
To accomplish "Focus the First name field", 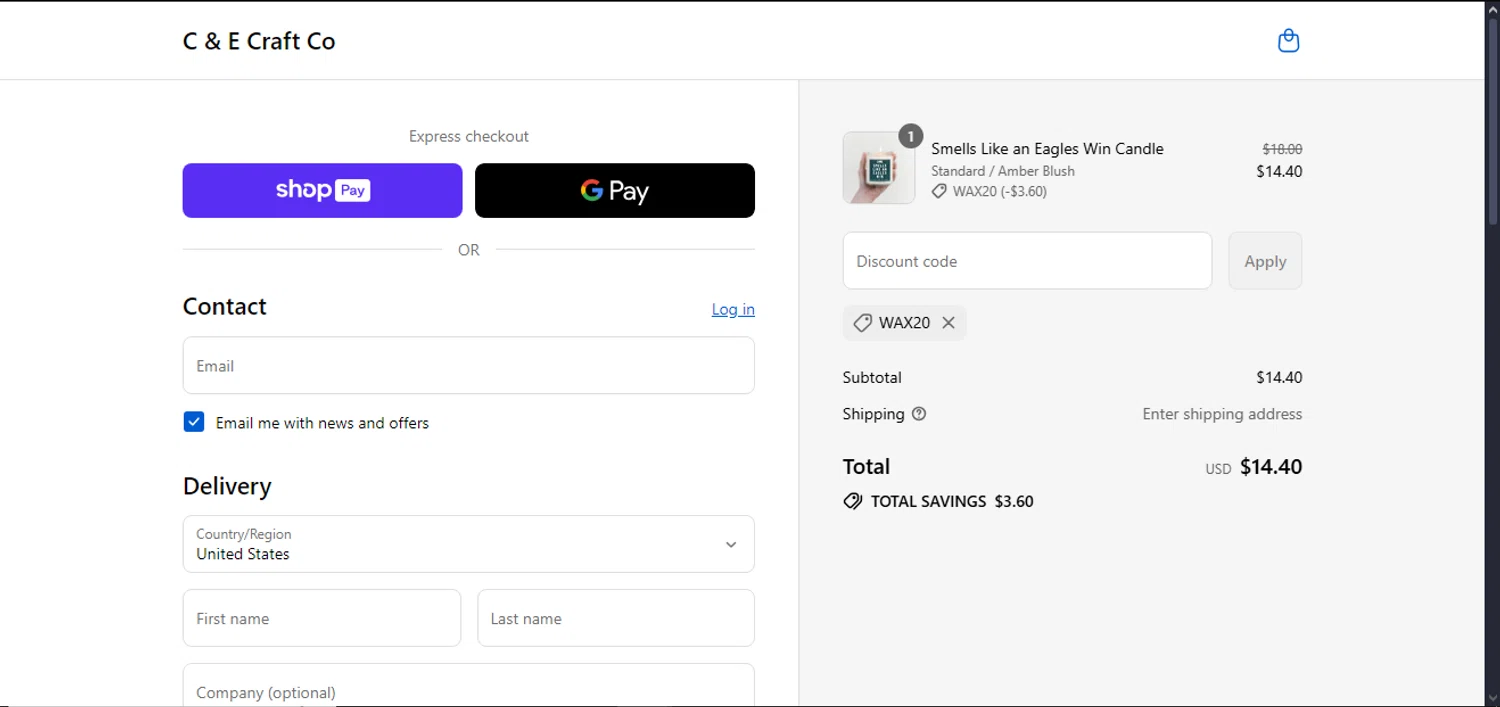I will pyautogui.click(x=322, y=618).
